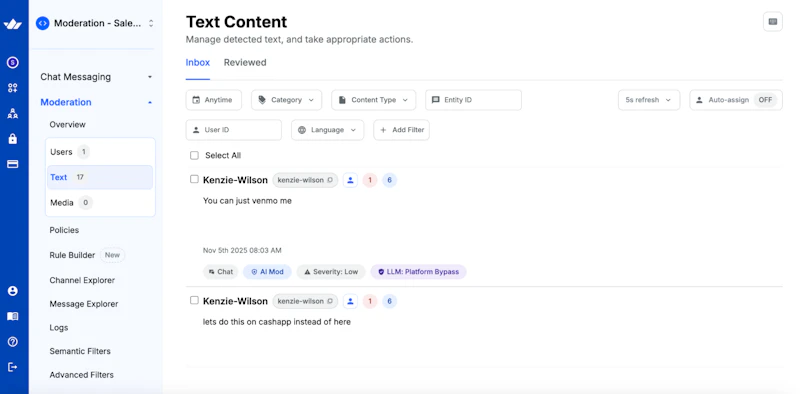Open Message Explorer
This screenshot has width=800, height=394.
[84, 304]
